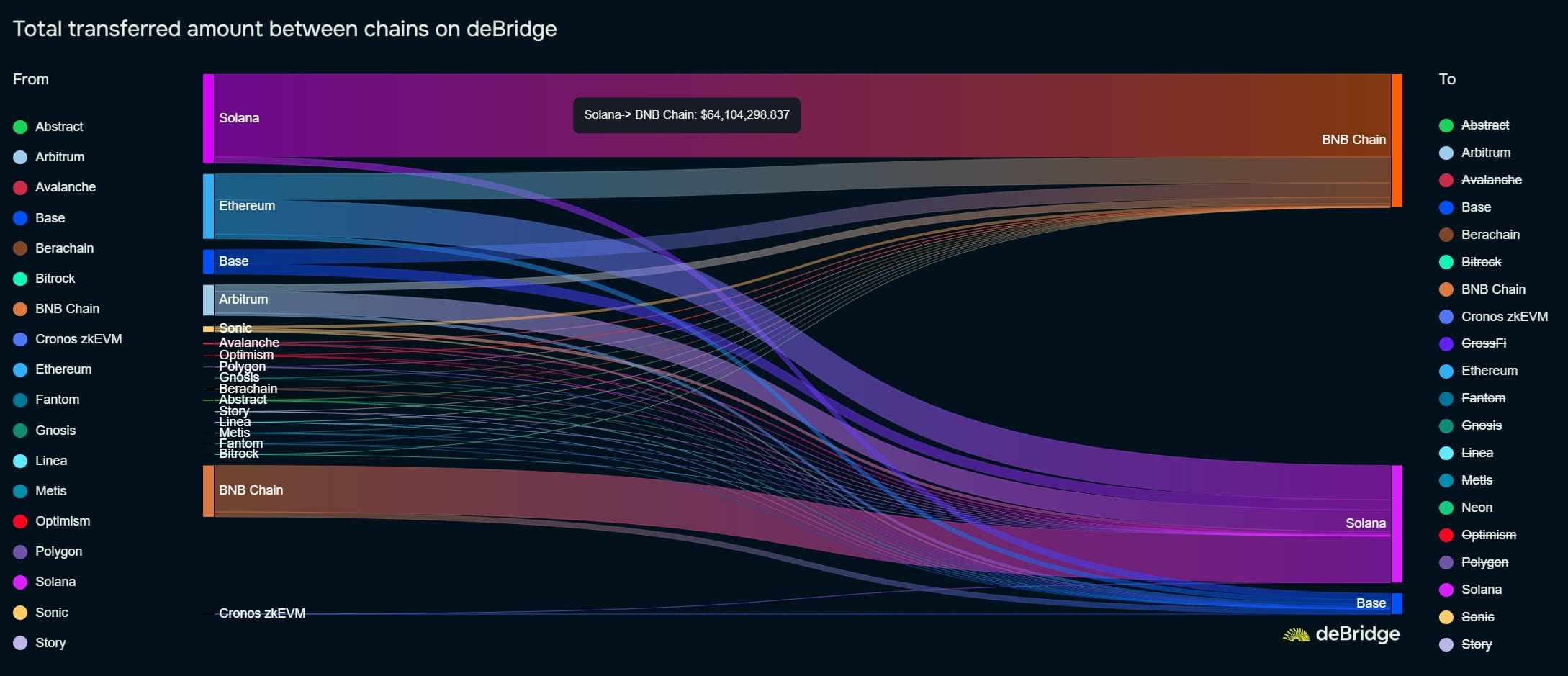
Task: Select the Solana source node bar
Action: click(x=208, y=118)
